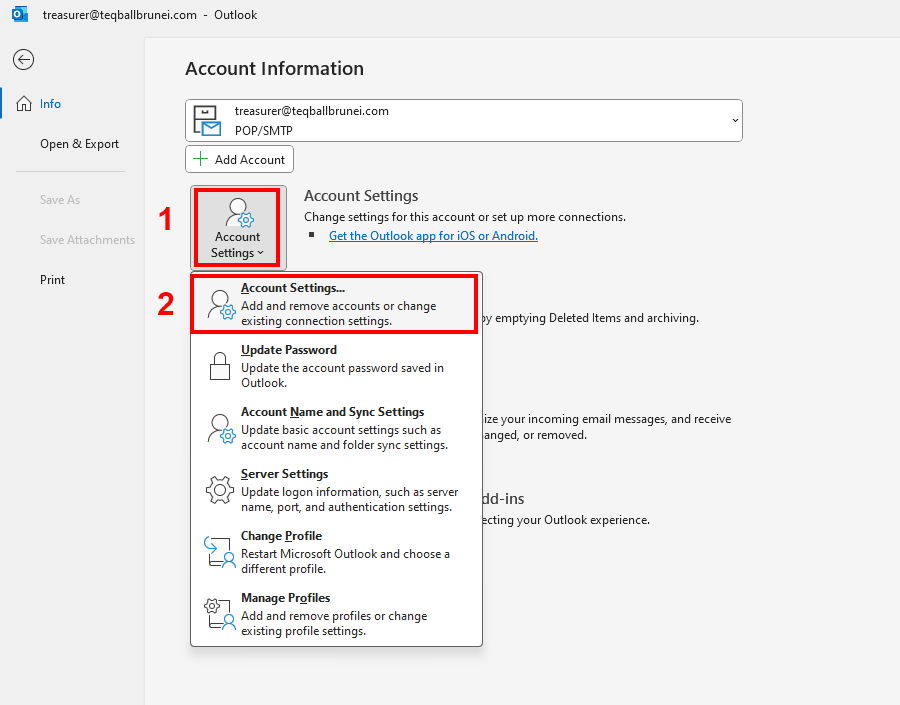Click the Home icon beside Info

pyautogui.click(x=24, y=104)
